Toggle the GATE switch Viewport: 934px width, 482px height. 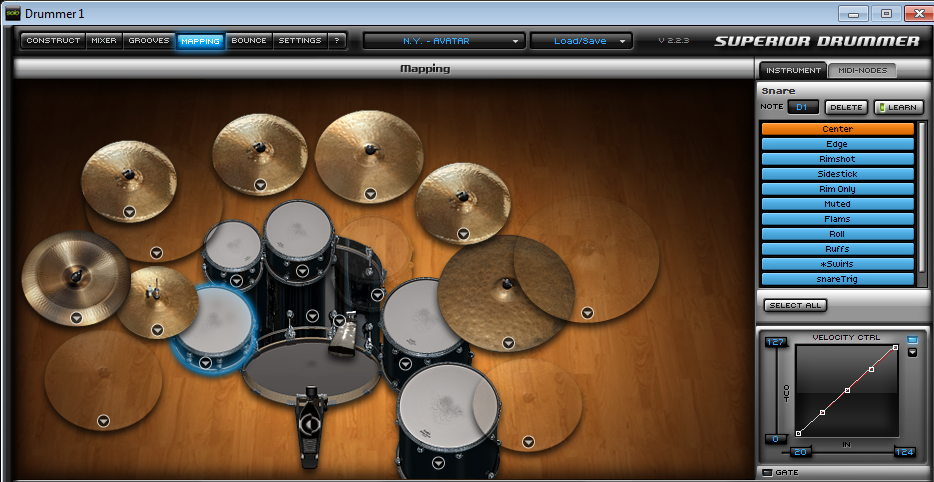[x=767, y=472]
